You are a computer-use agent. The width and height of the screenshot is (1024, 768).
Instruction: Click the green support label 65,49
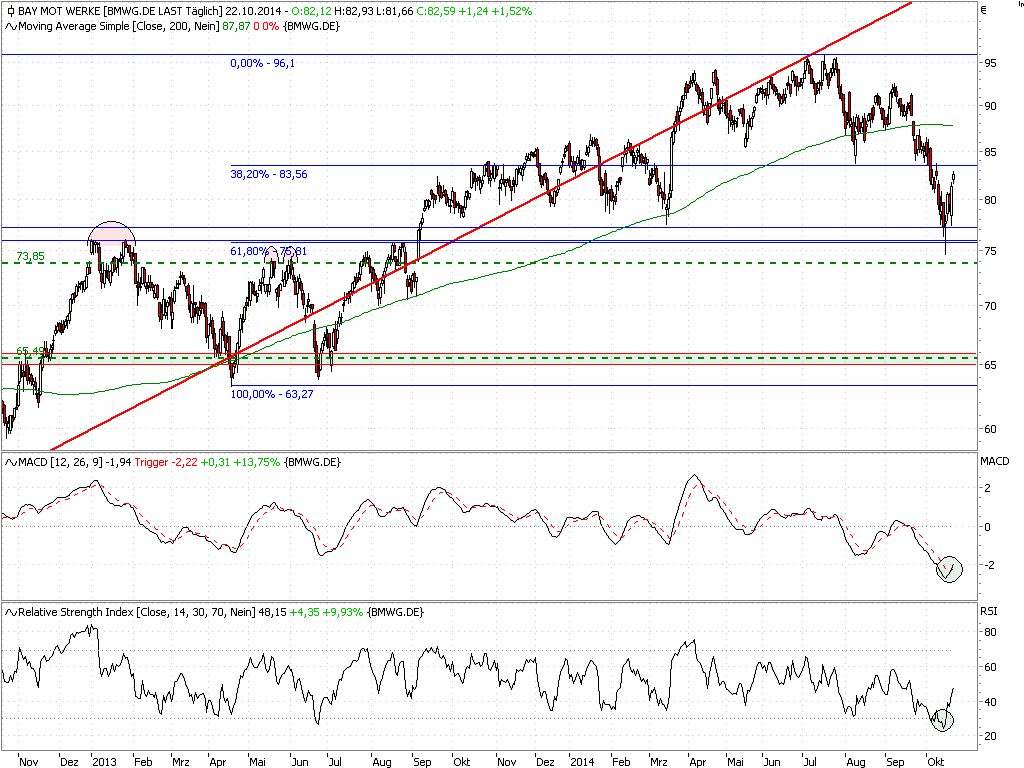[30, 351]
